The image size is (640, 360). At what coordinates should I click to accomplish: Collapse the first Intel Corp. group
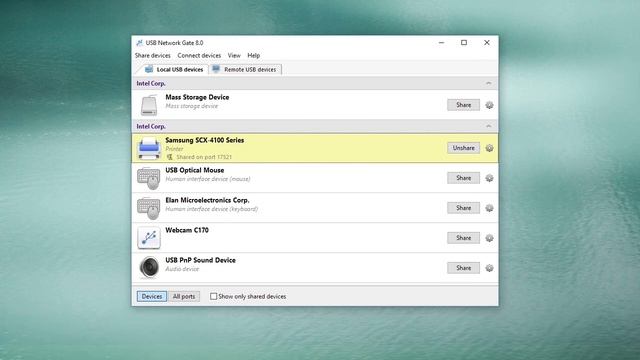pos(489,83)
